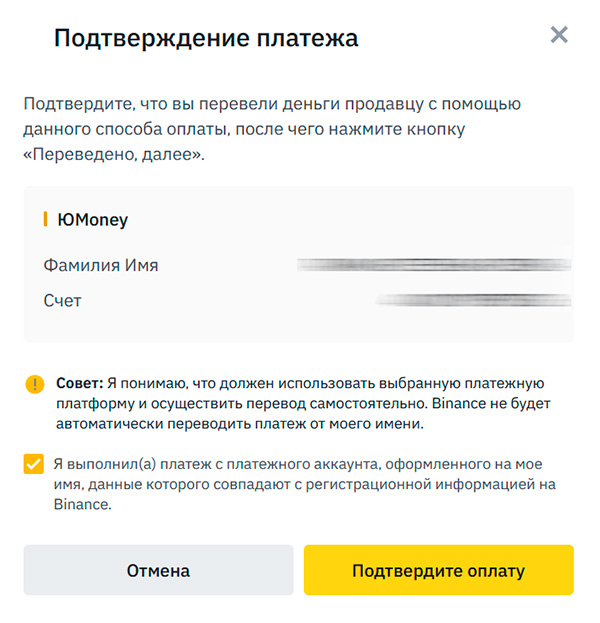Uncheck the payment-made confirmation checkbox
Screen dimensions: 600x623
(x=35, y=464)
